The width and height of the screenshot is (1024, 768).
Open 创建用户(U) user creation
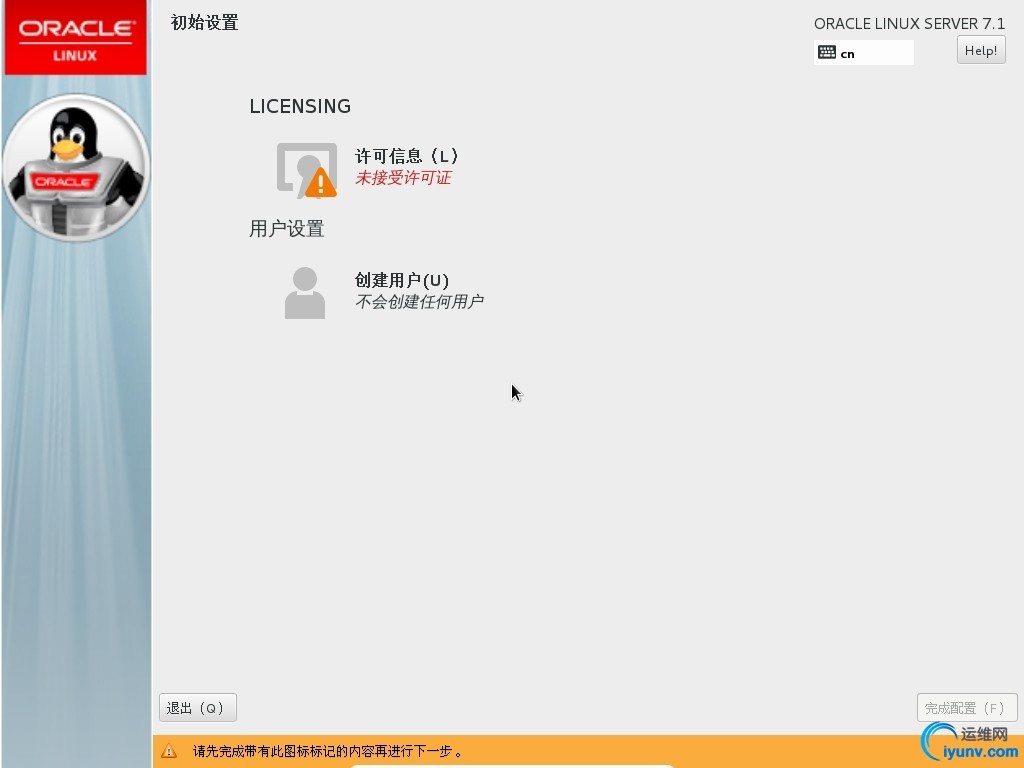click(x=402, y=280)
